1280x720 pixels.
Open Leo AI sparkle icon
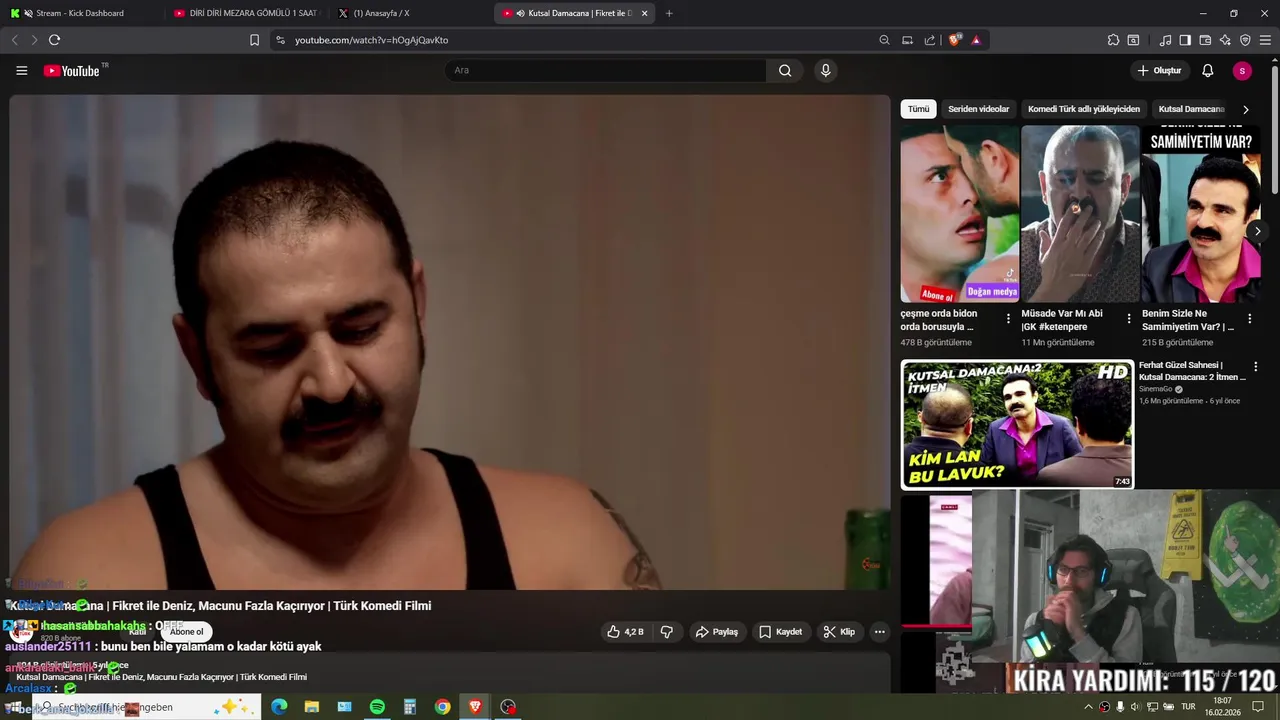tap(1225, 40)
